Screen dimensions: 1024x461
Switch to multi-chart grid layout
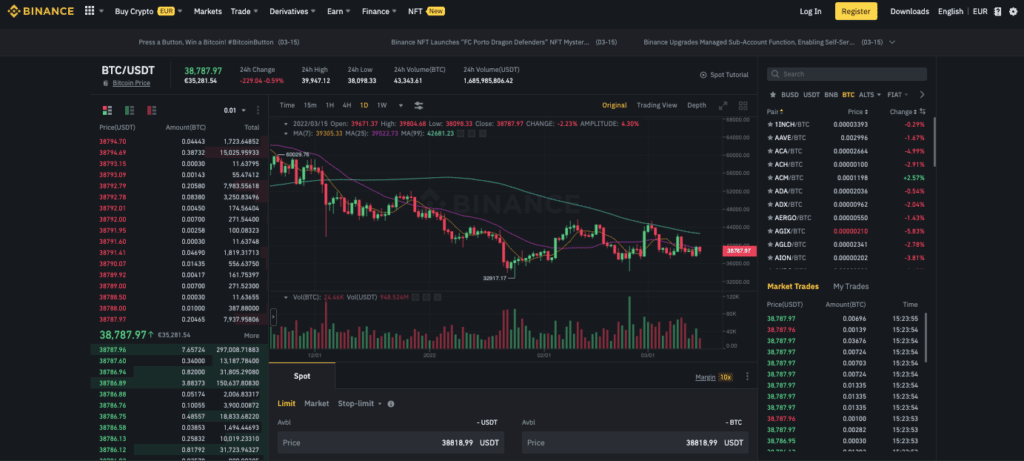[x=742, y=105]
